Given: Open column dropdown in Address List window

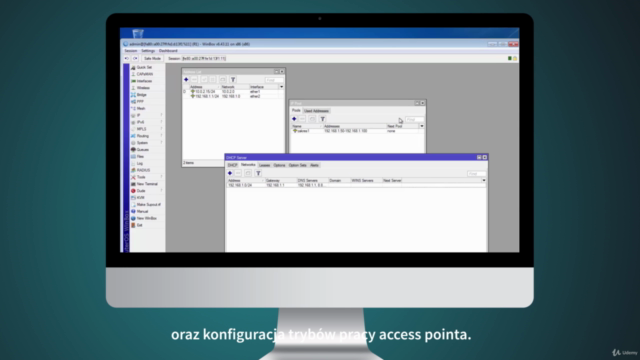Looking at the screenshot, I should tap(281, 87).
